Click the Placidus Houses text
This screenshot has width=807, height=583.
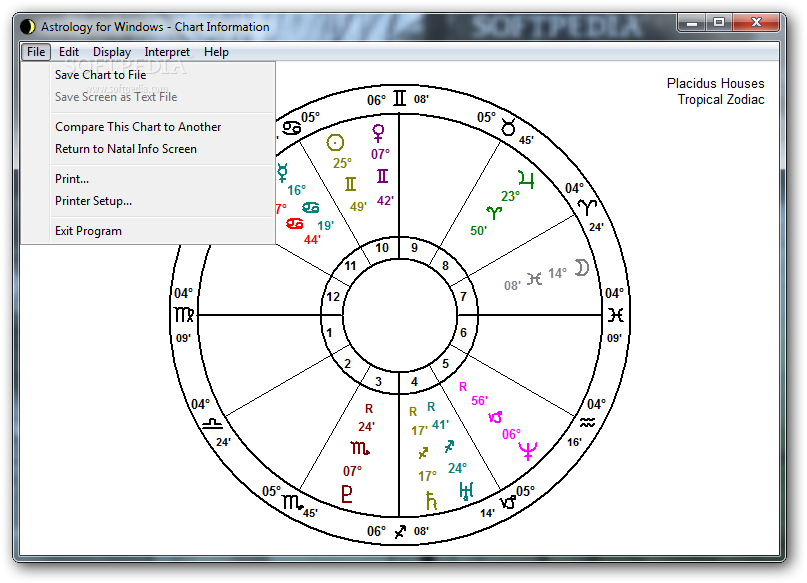tap(715, 83)
